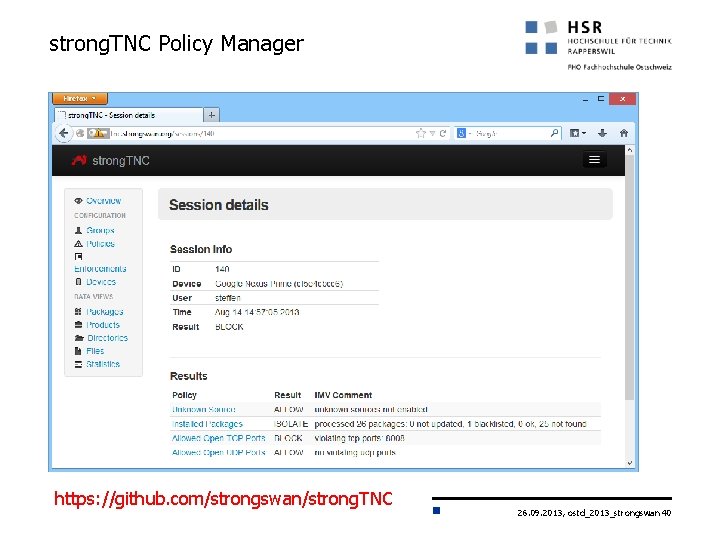
Task: Click the strongTNC logo brand
Action: point(111,160)
